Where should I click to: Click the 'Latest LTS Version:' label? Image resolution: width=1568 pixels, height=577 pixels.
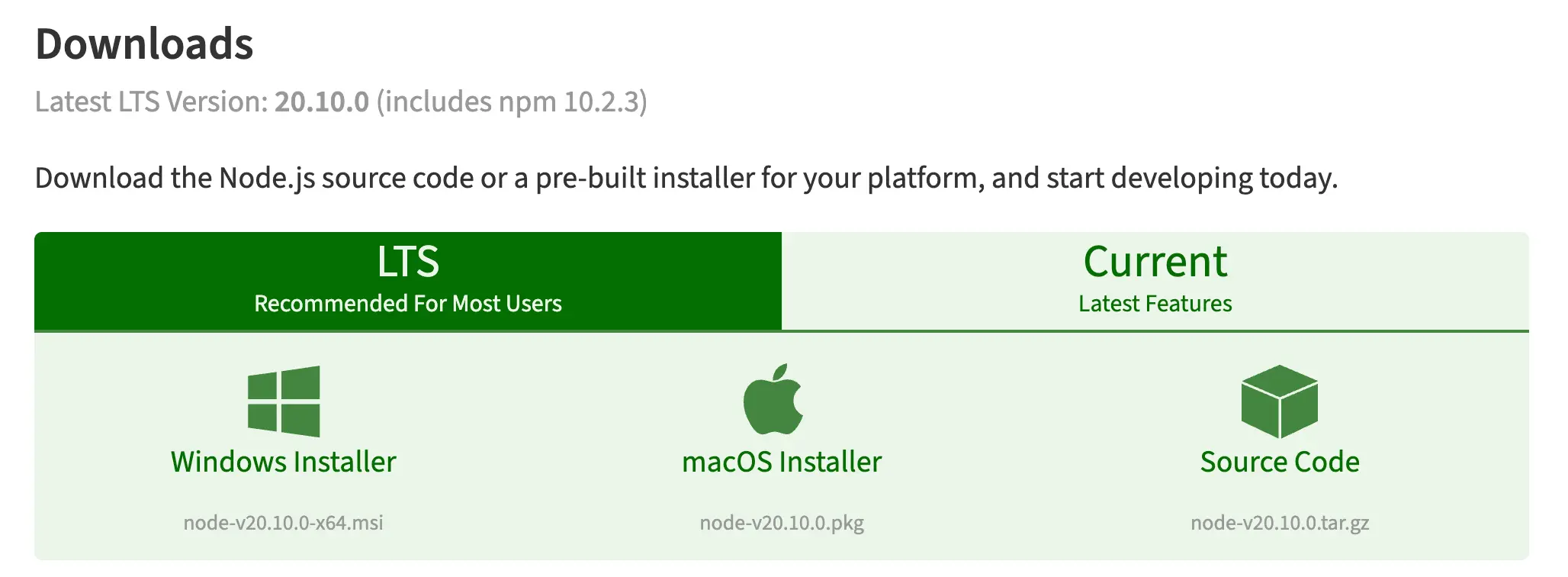pyautogui.click(x=151, y=102)
